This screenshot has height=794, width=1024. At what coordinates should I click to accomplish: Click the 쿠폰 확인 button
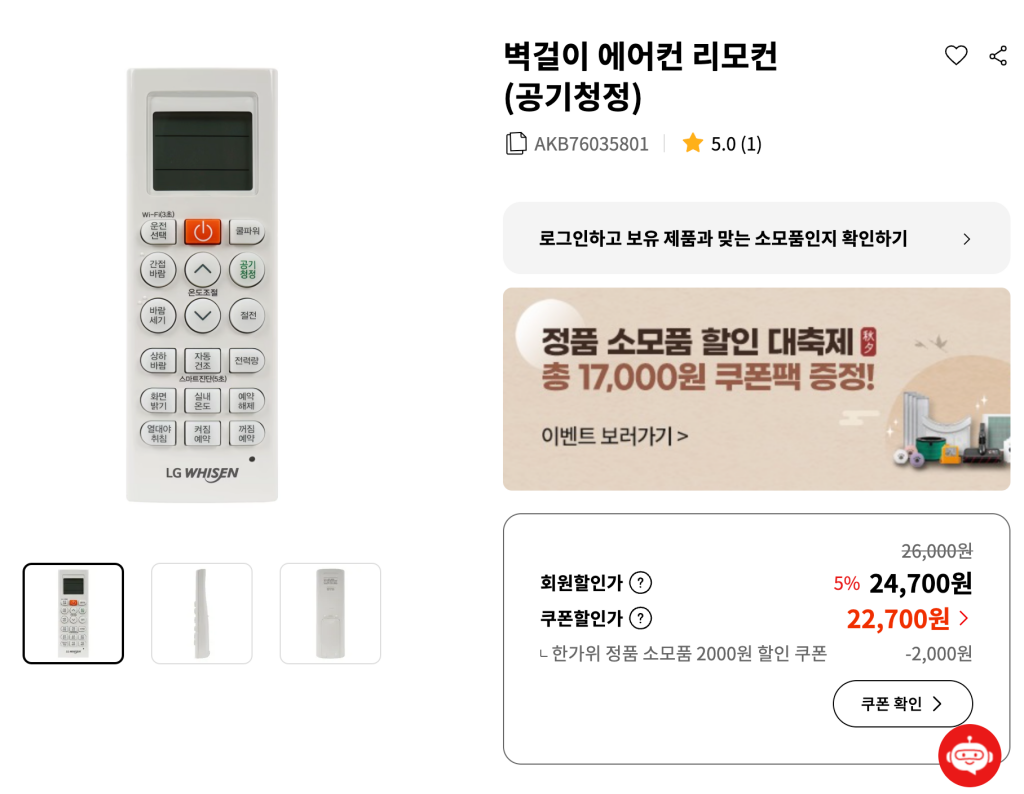coord(902,704)
